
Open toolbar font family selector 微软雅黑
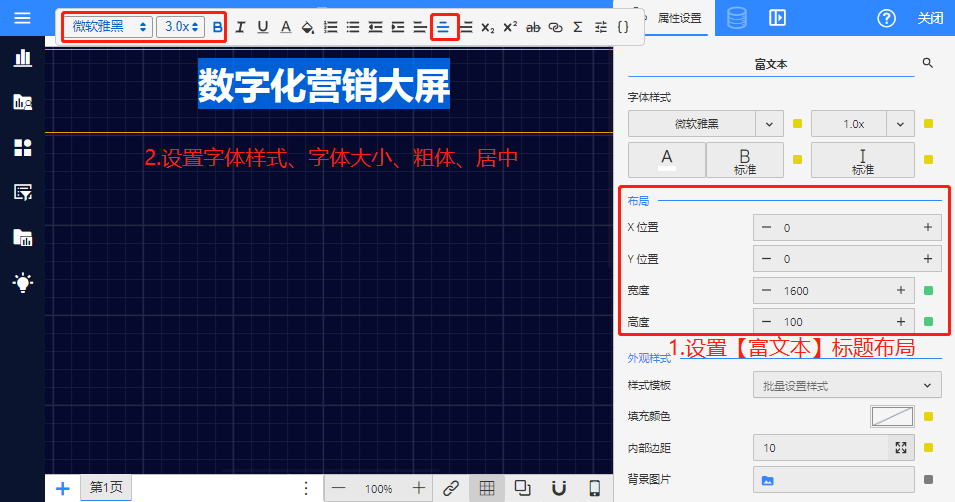pyautogui.click(x=108, y=27)
